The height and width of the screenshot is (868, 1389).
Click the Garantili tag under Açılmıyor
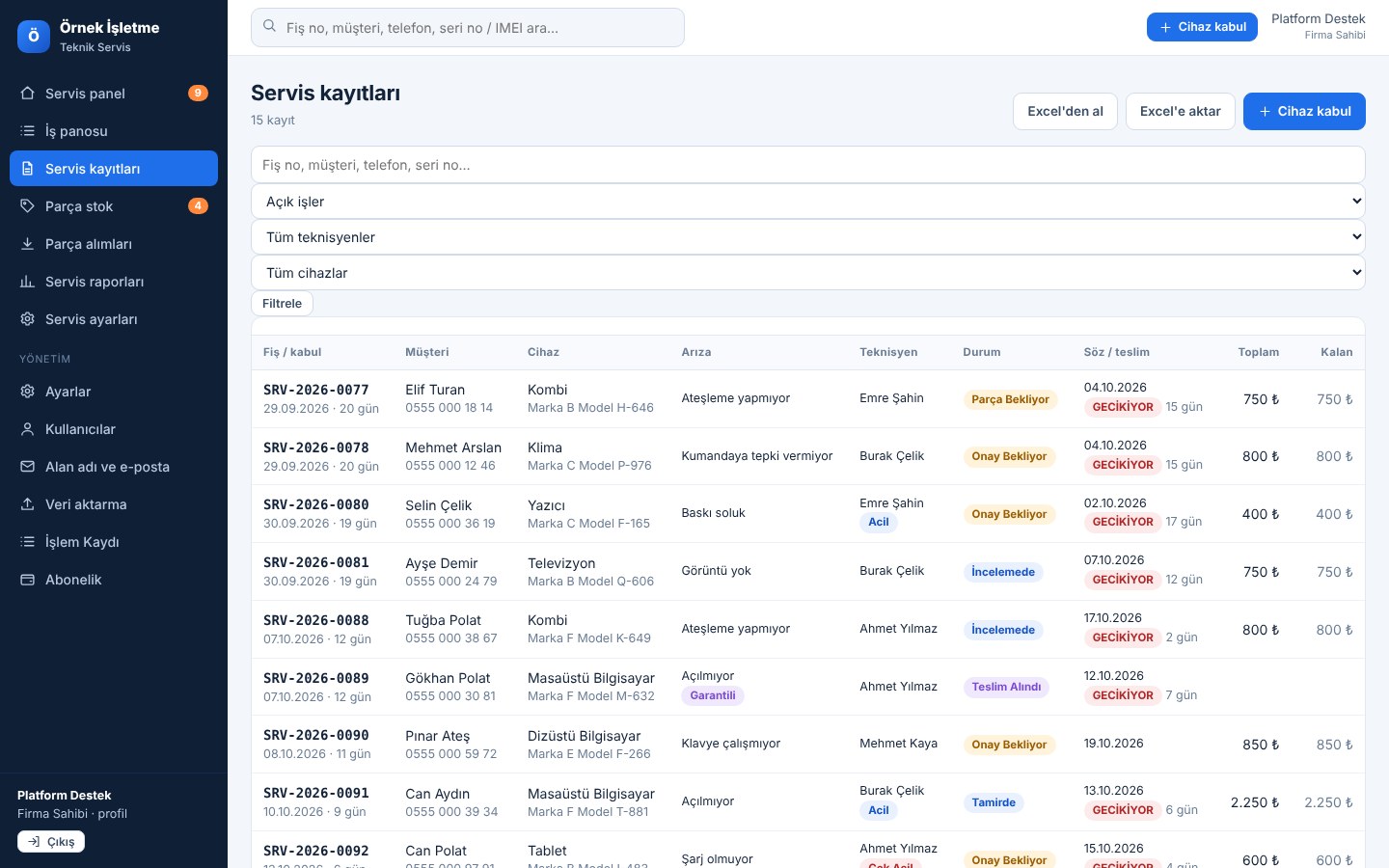(713, 695)
